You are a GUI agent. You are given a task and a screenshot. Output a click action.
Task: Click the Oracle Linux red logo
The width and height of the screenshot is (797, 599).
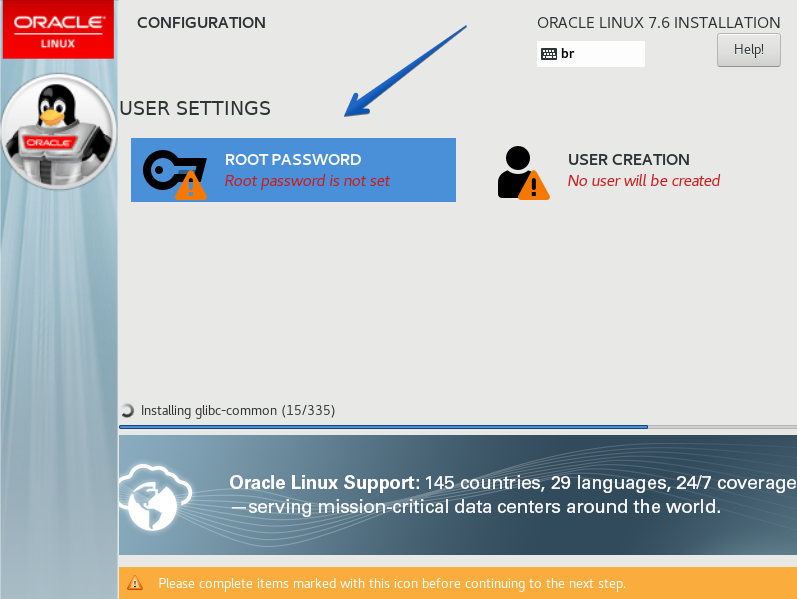point(58,30)
